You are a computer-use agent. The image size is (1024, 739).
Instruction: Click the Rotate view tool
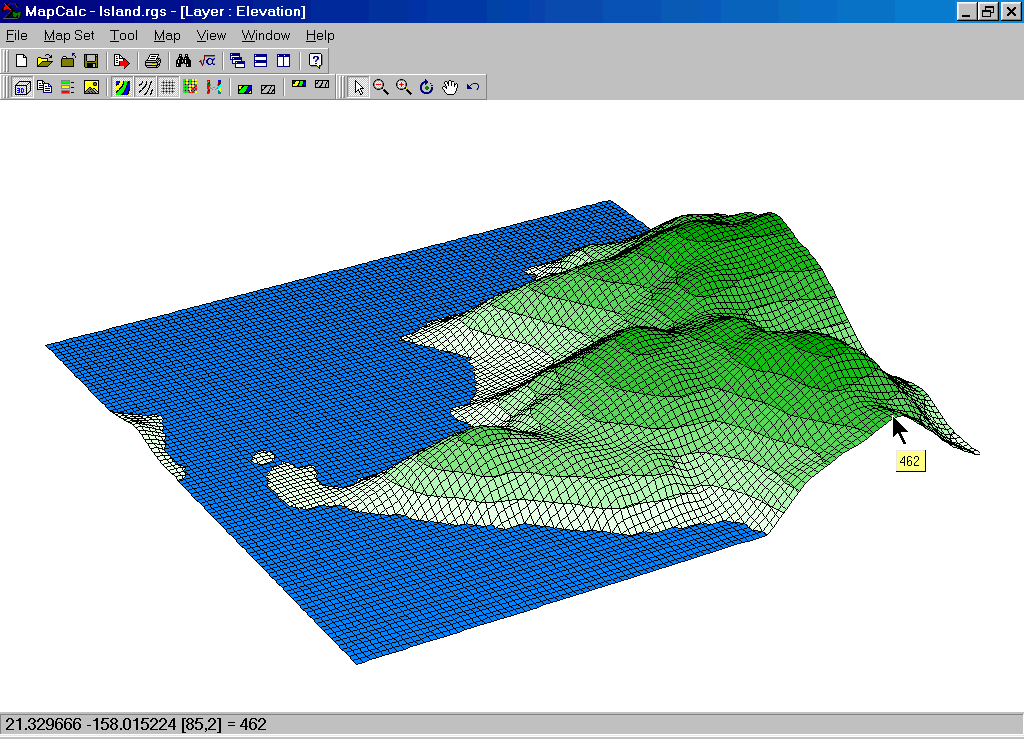(x=427, y=87)
